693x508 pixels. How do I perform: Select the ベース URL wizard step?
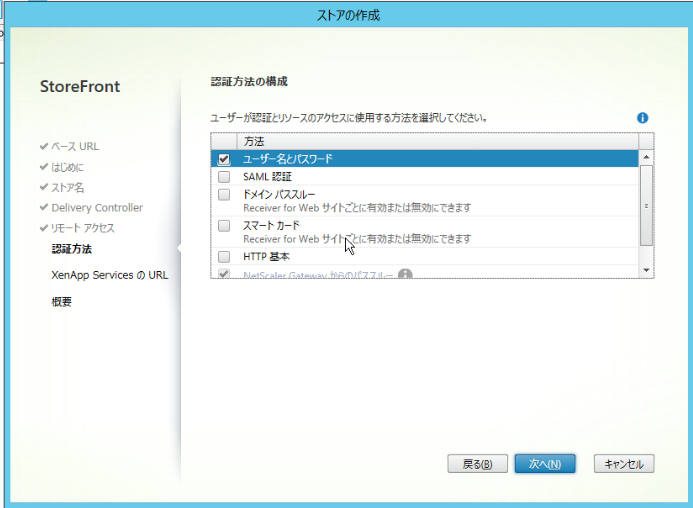pyautogui.click(x=75, y=146)
